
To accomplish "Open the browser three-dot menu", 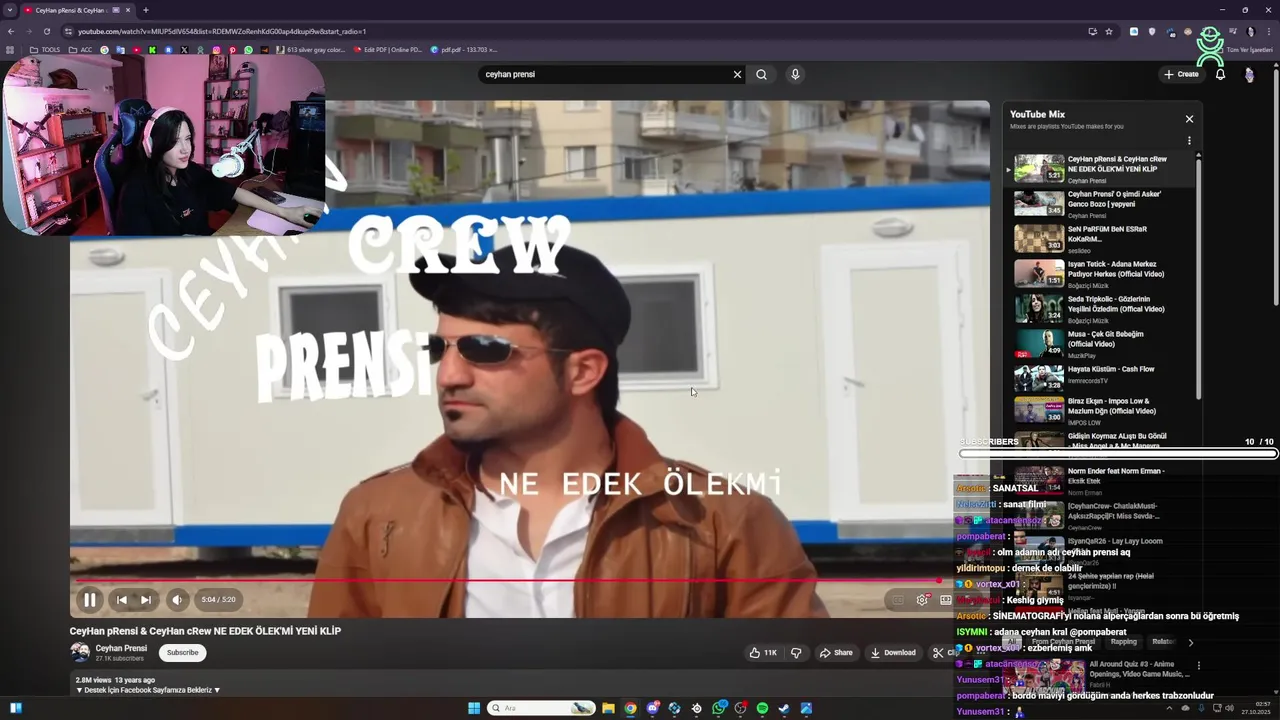I will [1269, 31].
